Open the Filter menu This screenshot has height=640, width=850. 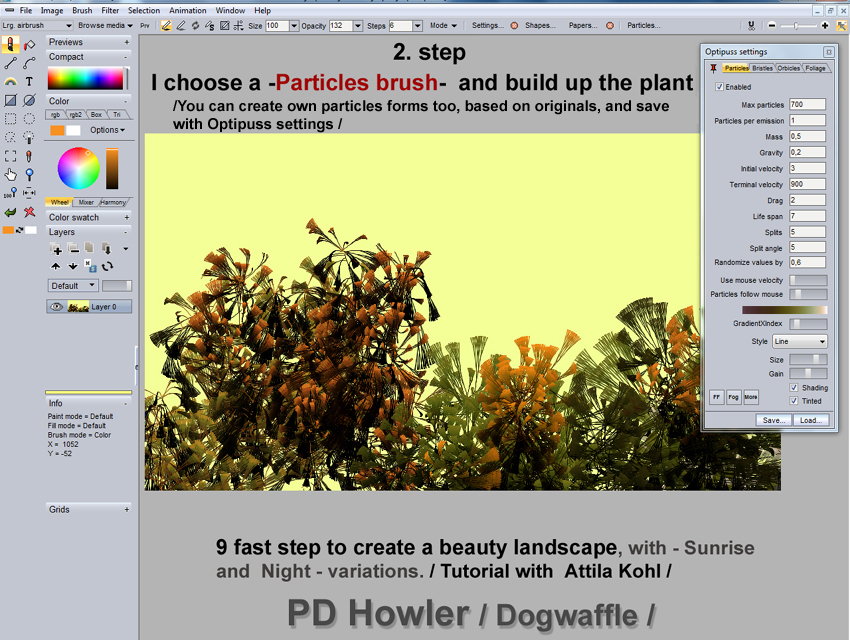tap(110, 10)
